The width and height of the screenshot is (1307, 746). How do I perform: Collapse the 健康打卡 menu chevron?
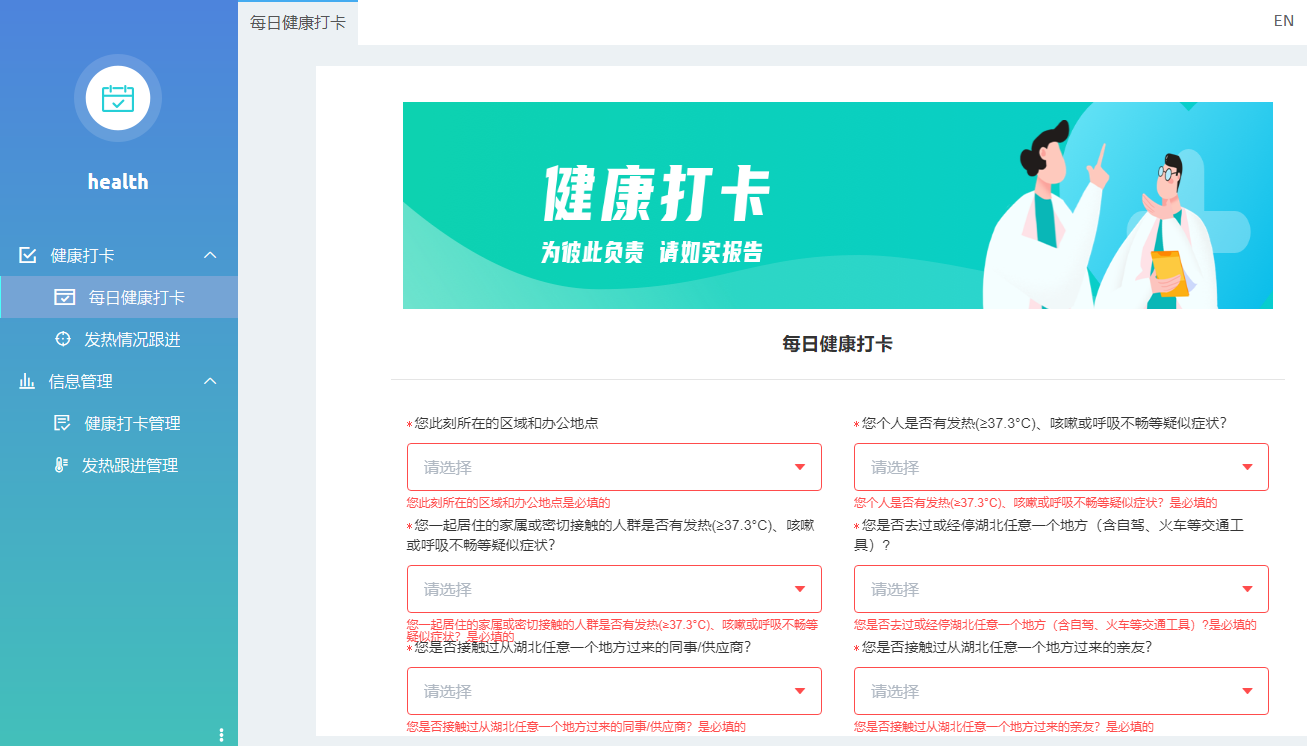210,255
